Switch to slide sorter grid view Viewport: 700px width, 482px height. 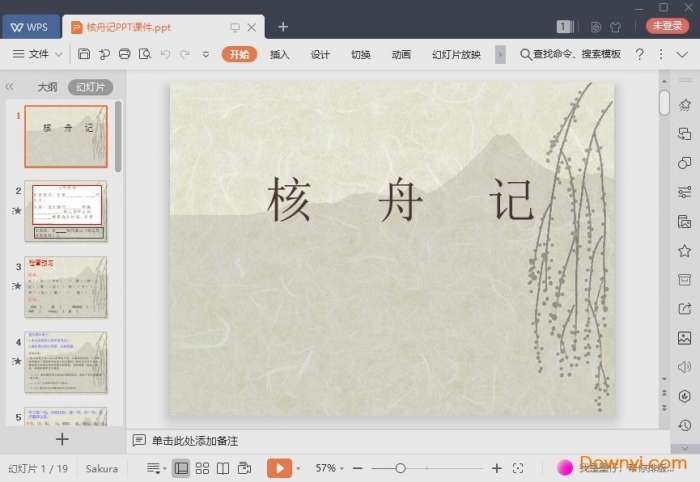point(202,468)
